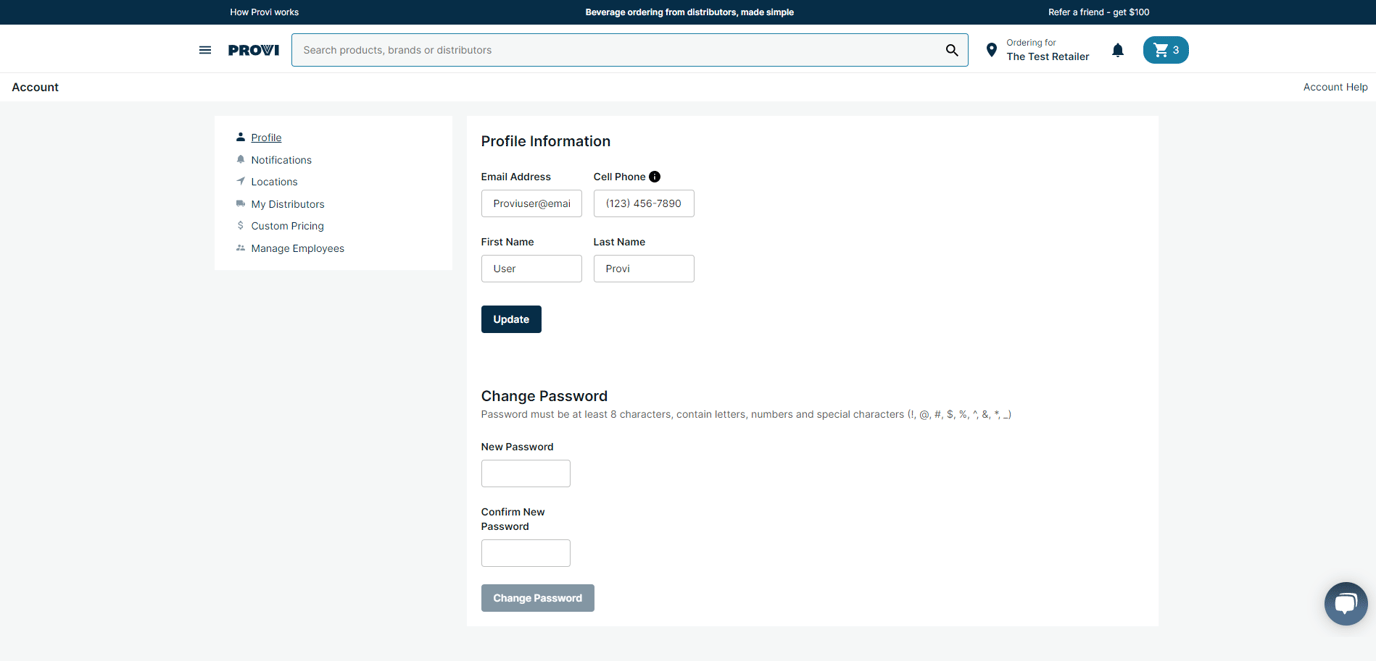Click the Notifications bell icon in sidebar
This screenshot has height=661, width=1376.
pos(240,159)
